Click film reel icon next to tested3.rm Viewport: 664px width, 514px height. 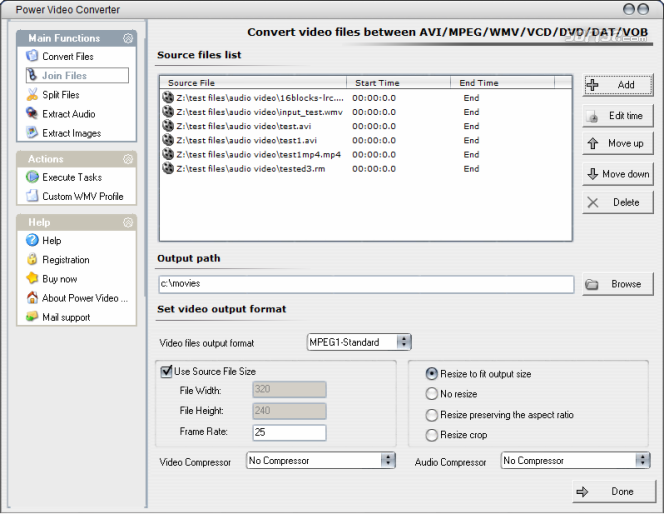(x=168, y=168)
